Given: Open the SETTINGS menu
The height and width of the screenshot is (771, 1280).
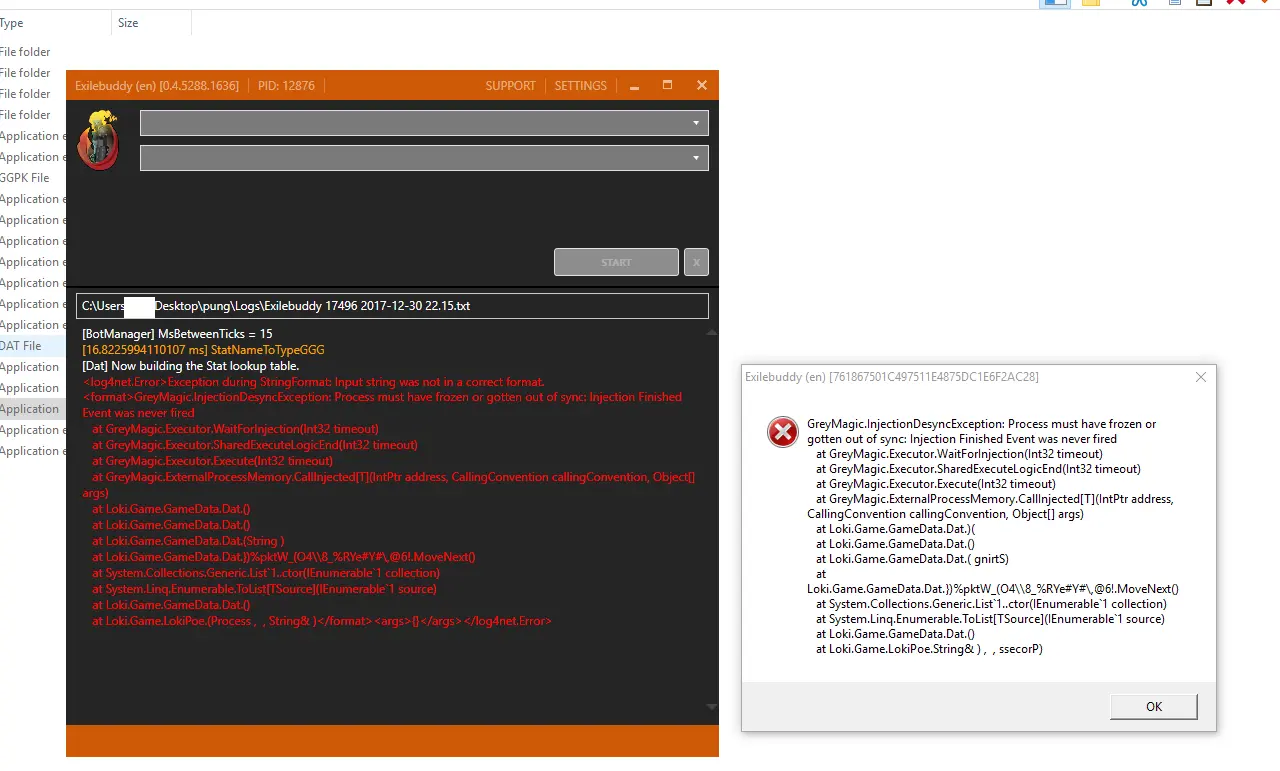Looking at the screenshot, I should tap(580, 86).
